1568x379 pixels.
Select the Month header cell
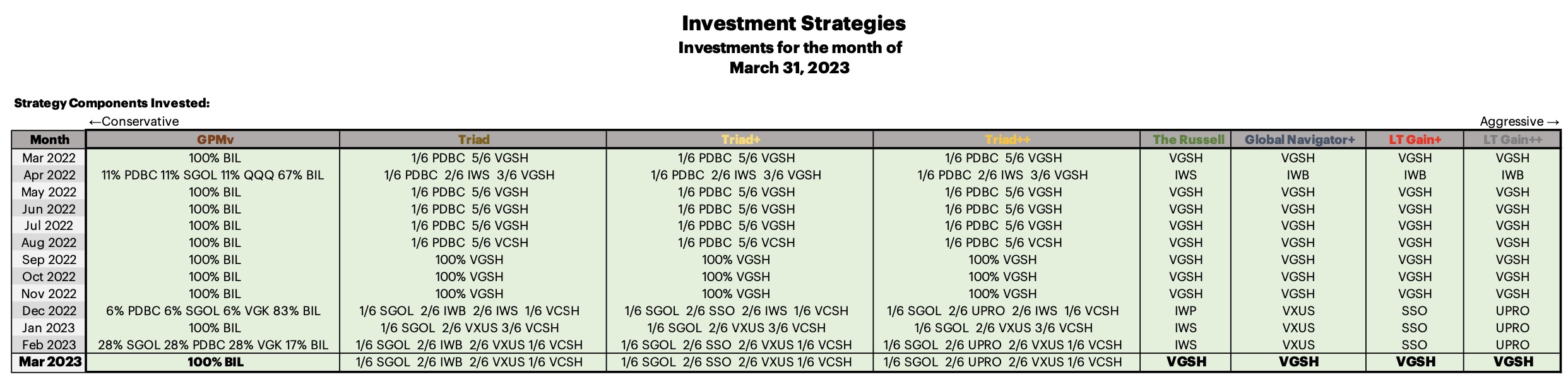click(x=49, y=140)
